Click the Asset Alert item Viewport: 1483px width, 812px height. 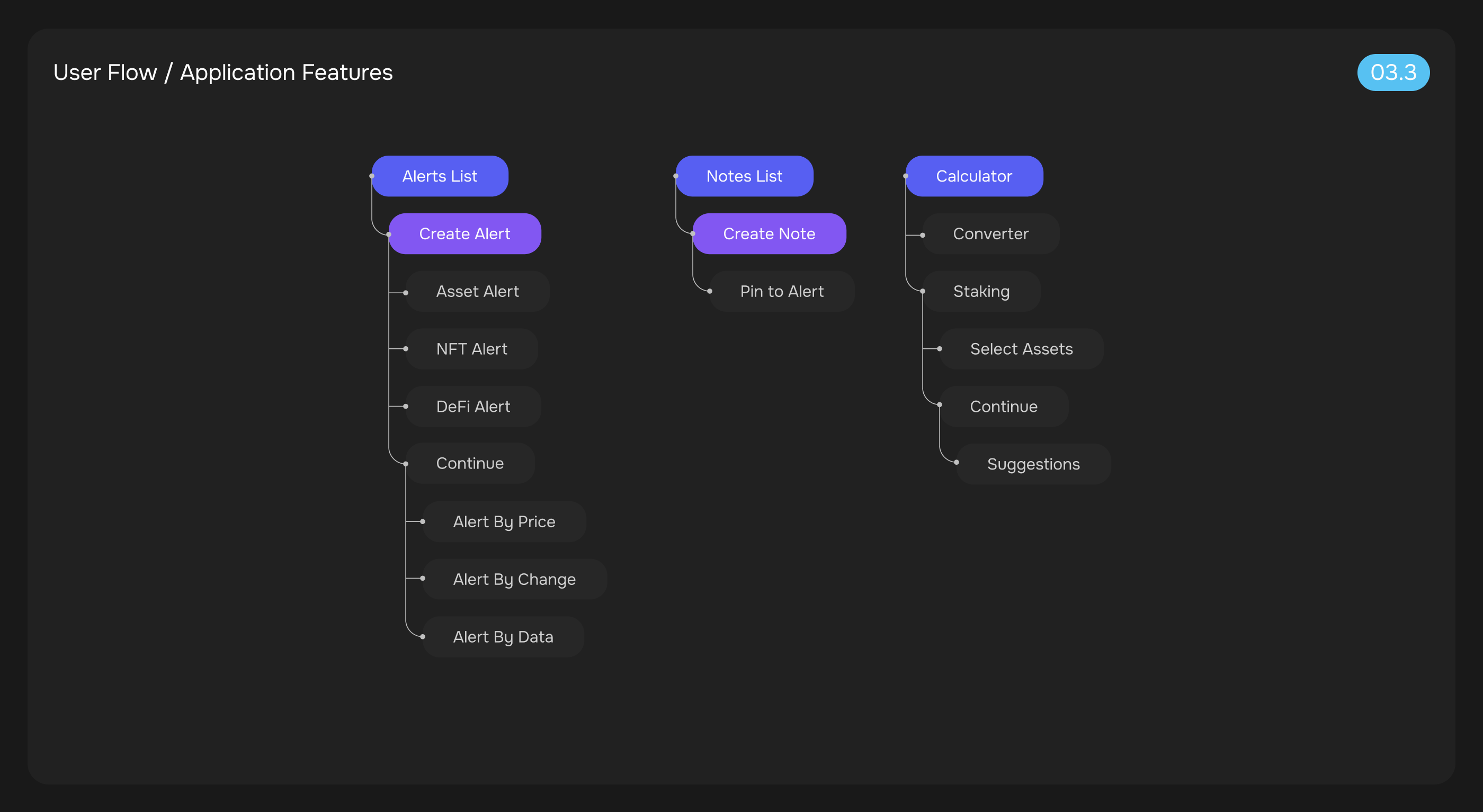click(x=477, y=291)
